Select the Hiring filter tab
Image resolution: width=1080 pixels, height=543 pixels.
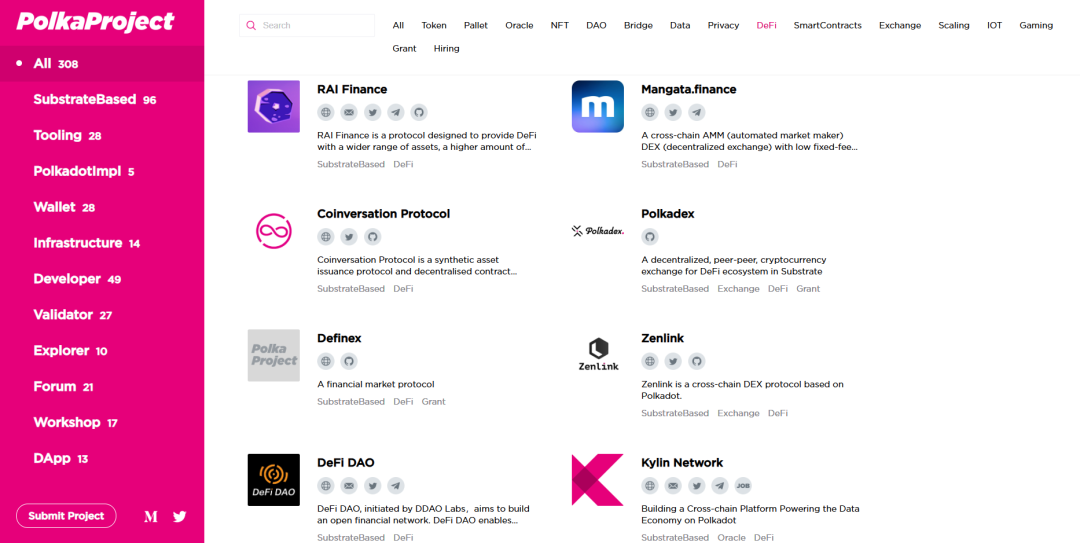pos(446,49)
